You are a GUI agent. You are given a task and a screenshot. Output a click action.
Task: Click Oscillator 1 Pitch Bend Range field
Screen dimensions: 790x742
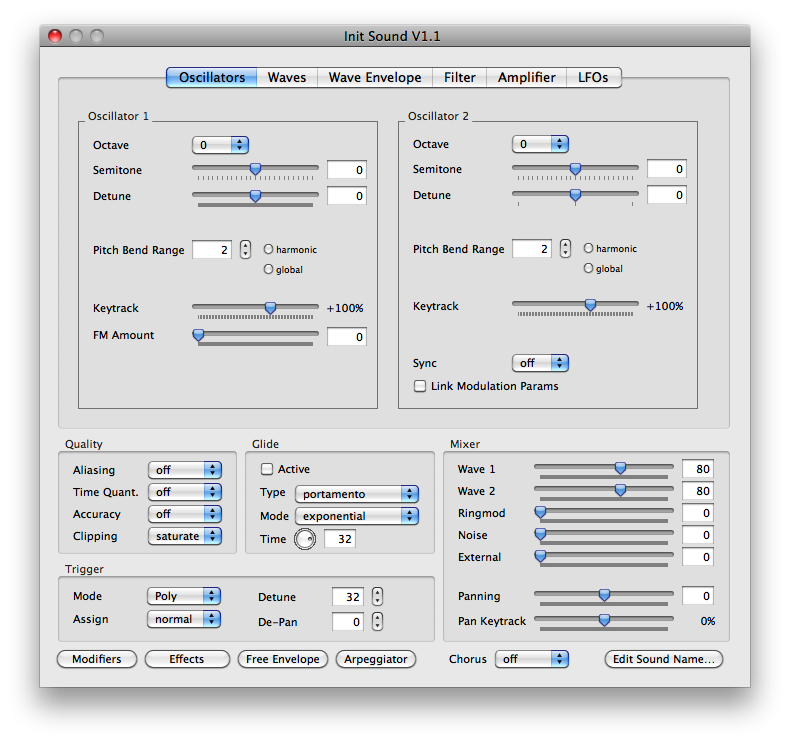[212, 250]
